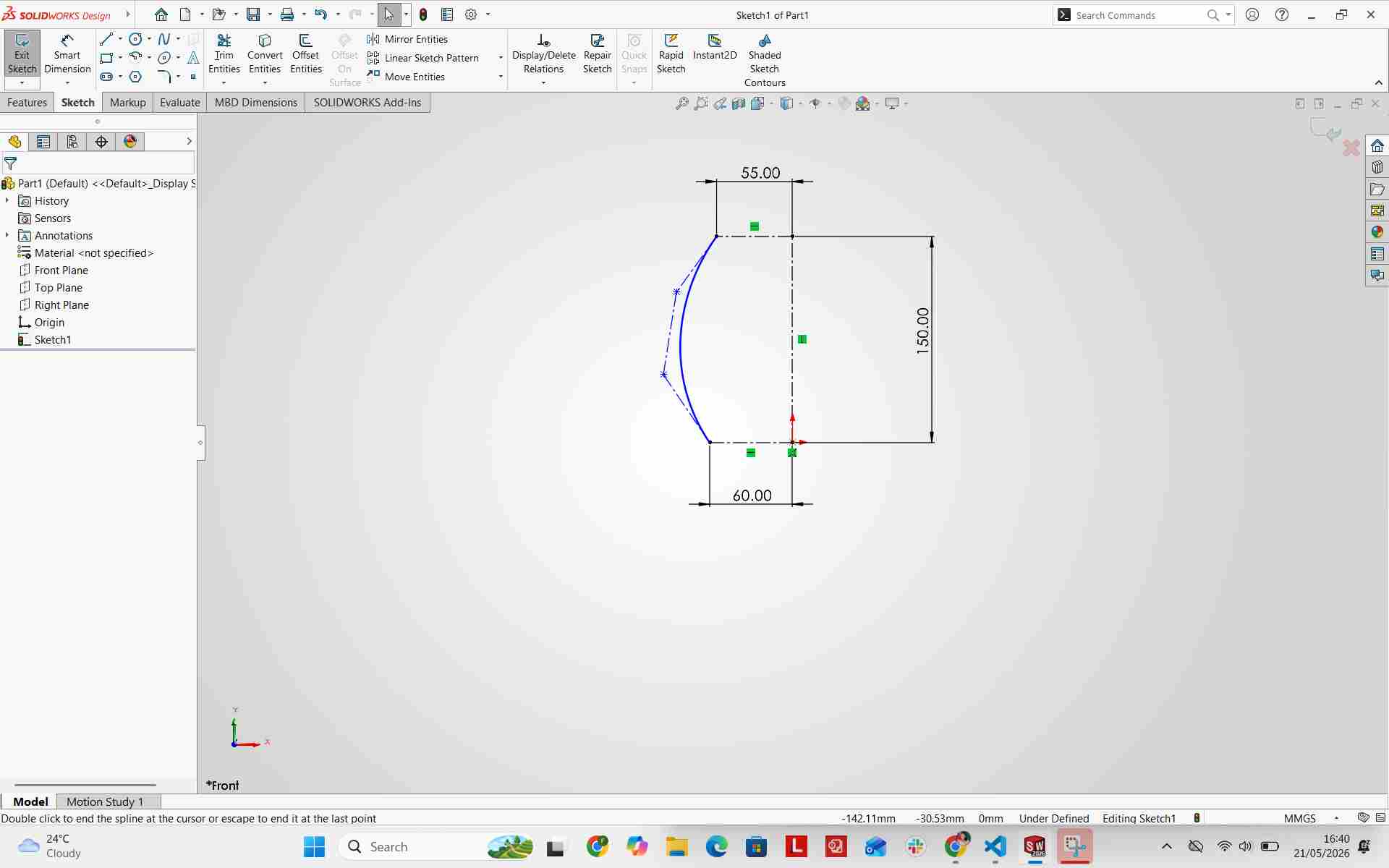Screen dimensions: 1389x868
Task: Select the Corner Rectangle tool
Action: 106,58
